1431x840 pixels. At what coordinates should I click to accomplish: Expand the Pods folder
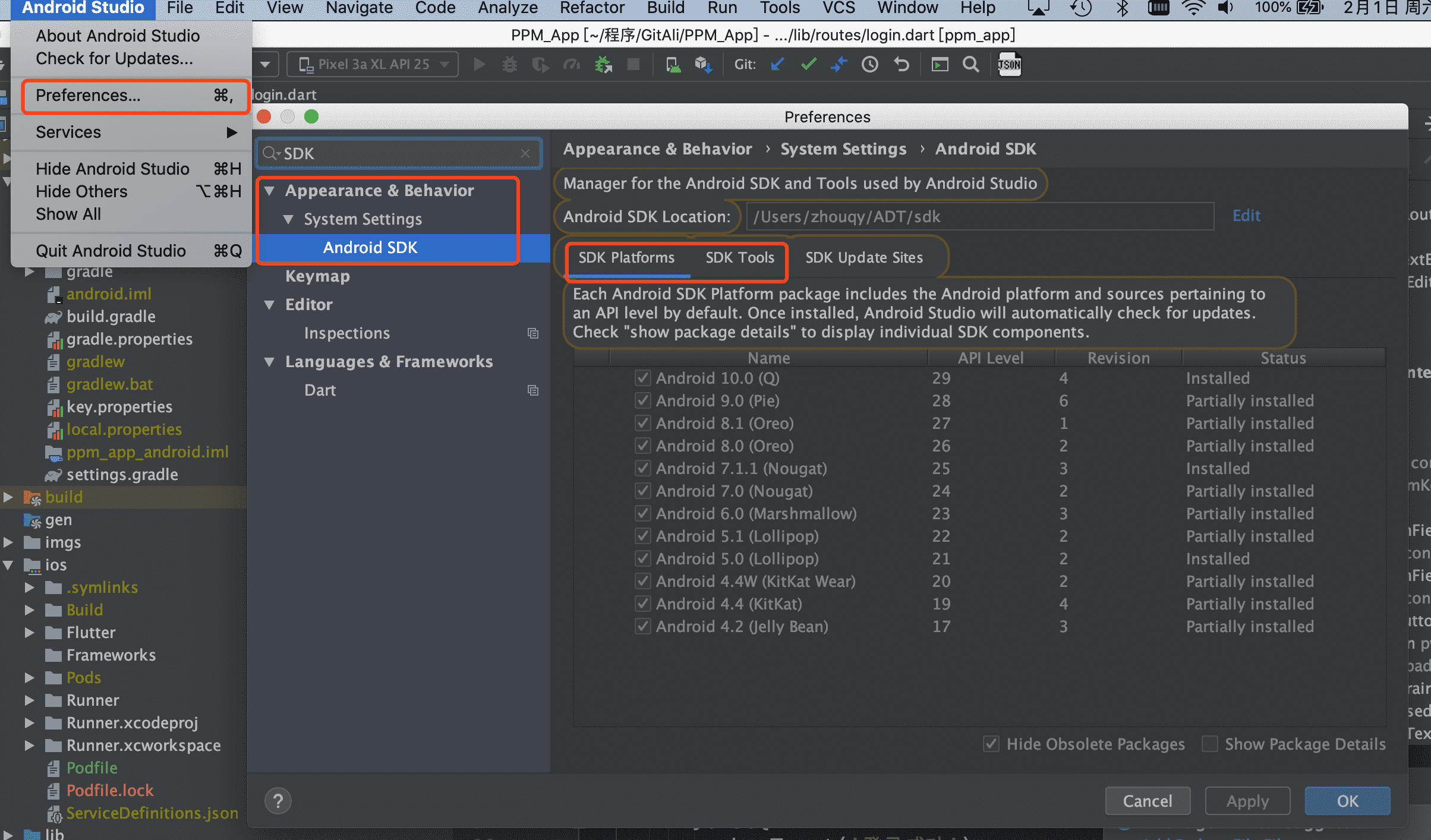[30, 677]
